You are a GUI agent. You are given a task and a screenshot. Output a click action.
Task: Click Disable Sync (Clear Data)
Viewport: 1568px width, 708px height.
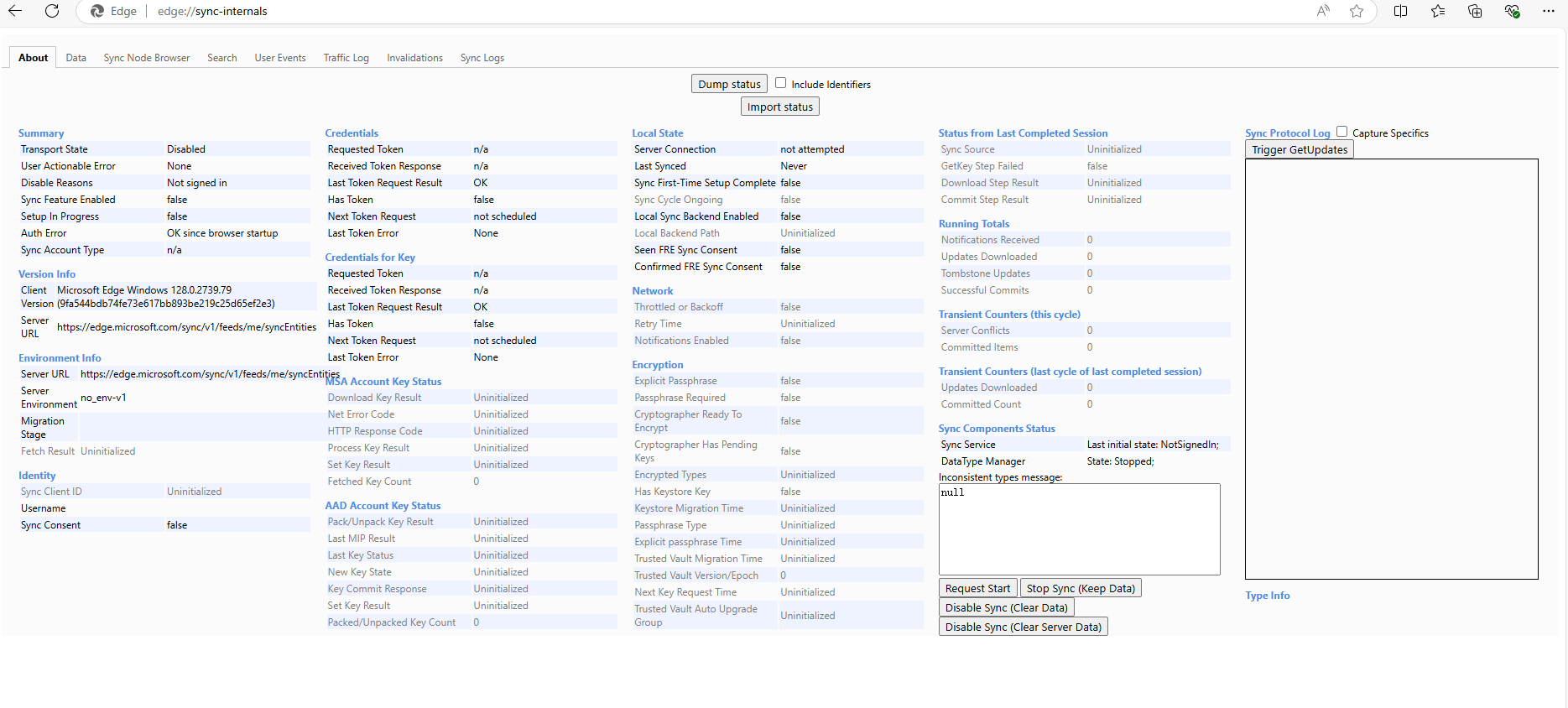1007,607
